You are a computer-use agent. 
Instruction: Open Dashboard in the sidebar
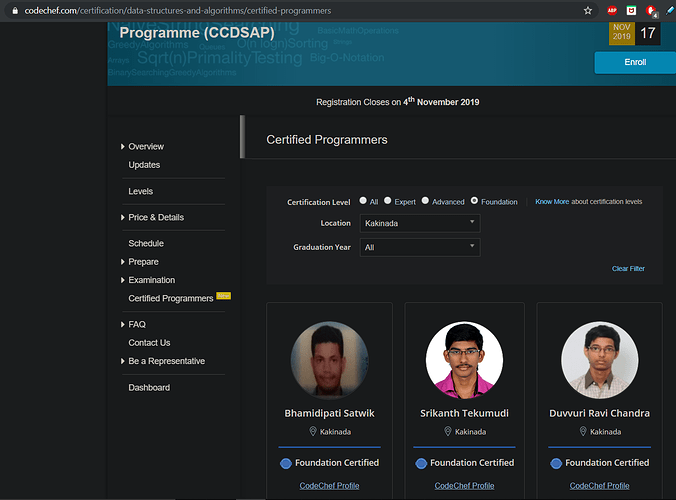149,388
